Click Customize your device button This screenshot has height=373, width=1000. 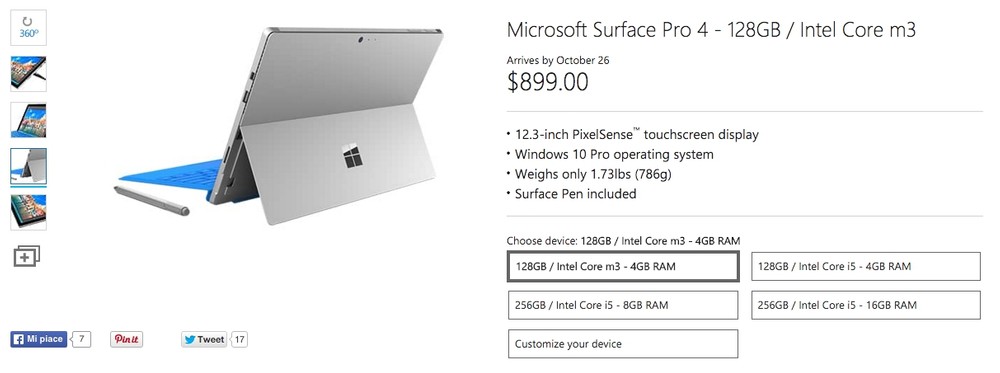pyautogui.click(x=623, y=344)
